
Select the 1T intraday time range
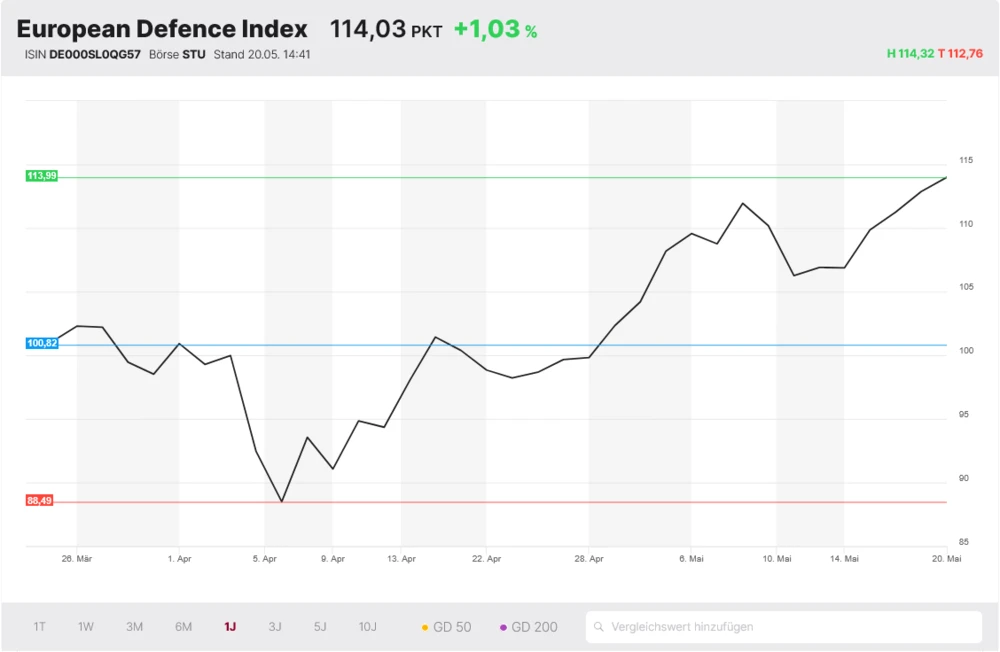39,626
